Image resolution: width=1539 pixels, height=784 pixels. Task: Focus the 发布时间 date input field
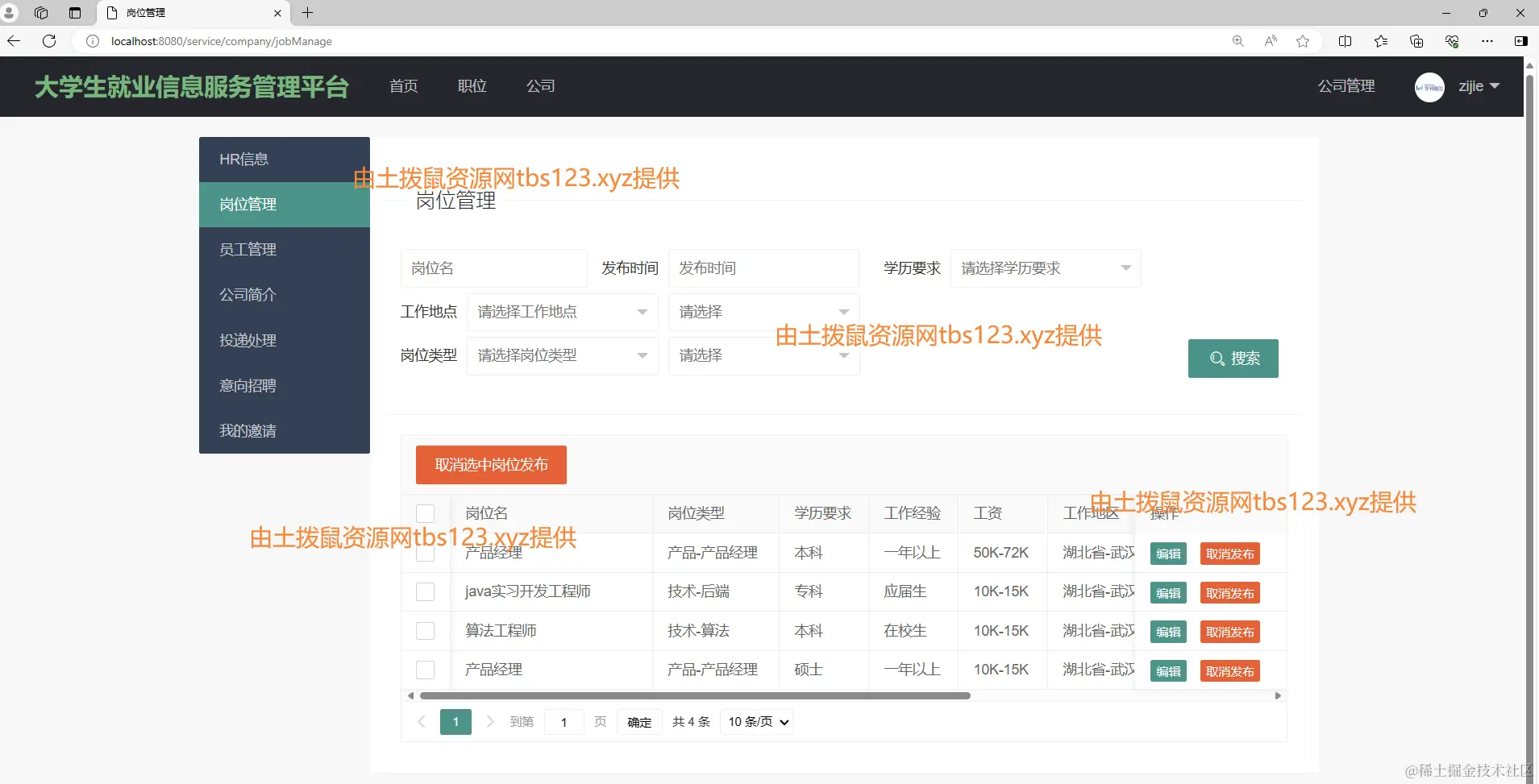763,268
